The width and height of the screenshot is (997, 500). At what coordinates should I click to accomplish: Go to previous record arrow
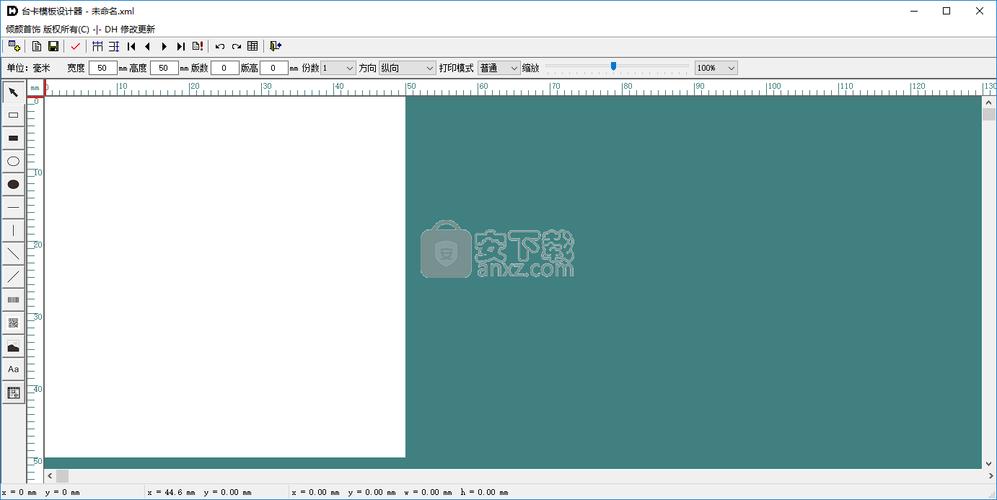coord(148,46)
